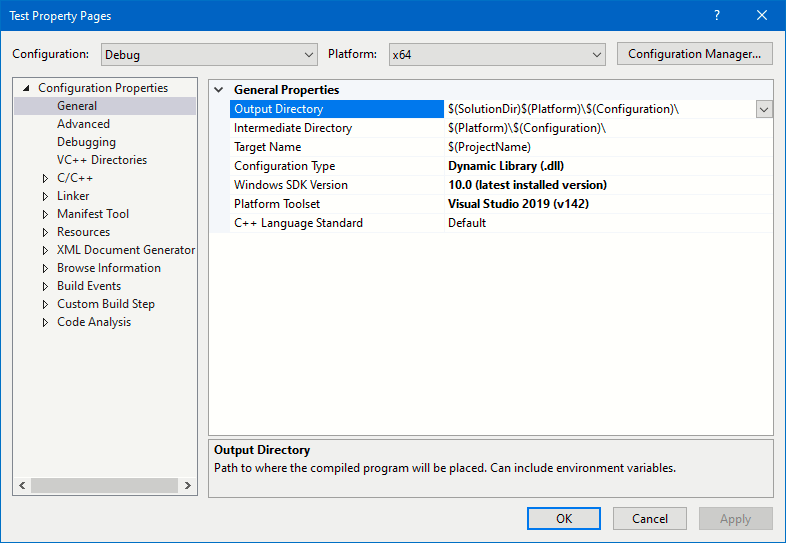Expand the XML Document Generator arrow

click(45, 250)
